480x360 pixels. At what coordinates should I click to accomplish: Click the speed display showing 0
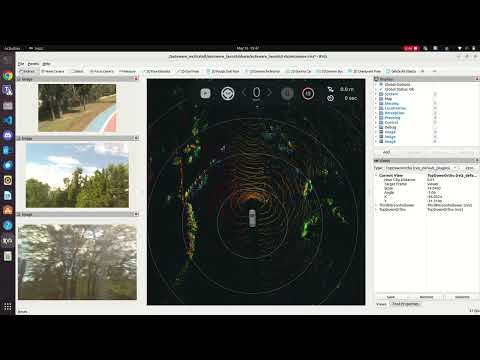[256, 93]
